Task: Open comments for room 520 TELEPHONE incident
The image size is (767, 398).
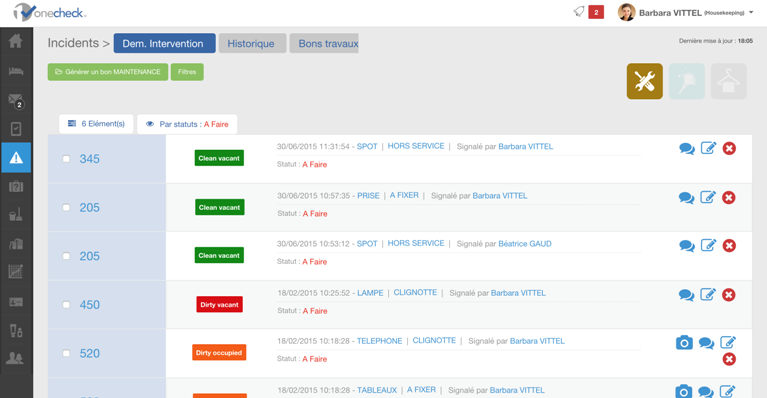Action: [x=706, y=343]
